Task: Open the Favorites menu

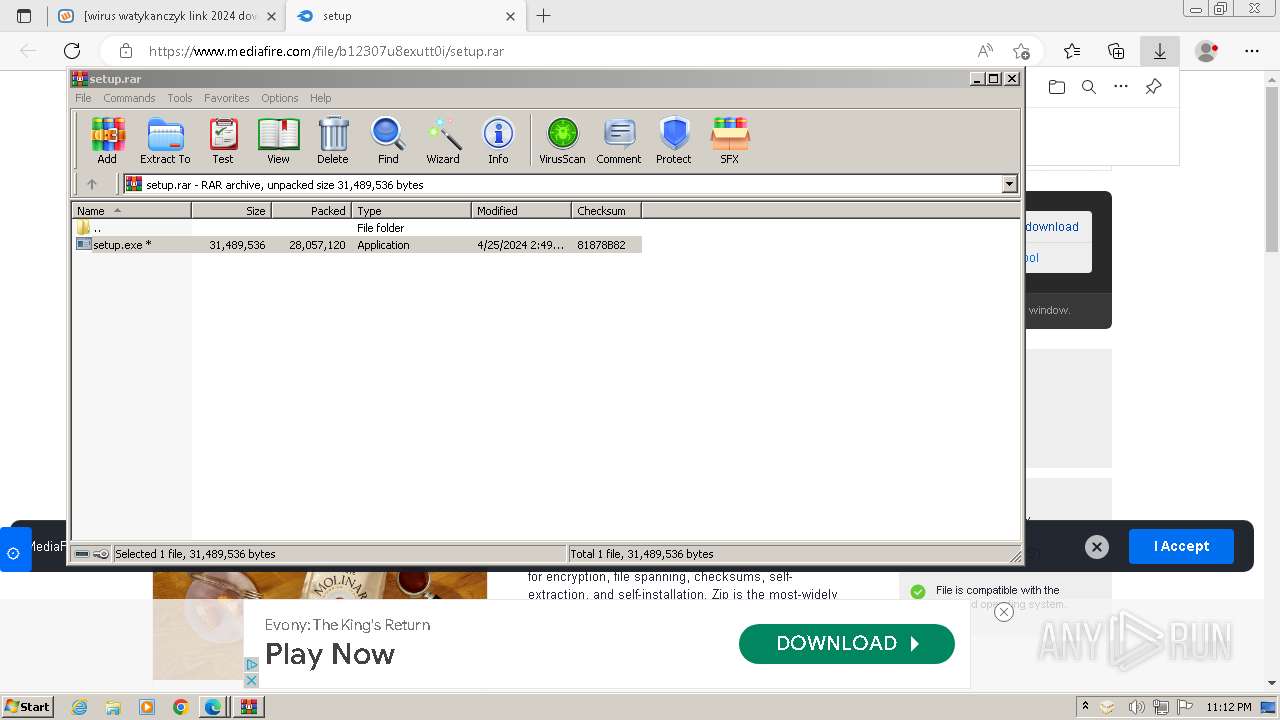Action: [x=227, y=98]
